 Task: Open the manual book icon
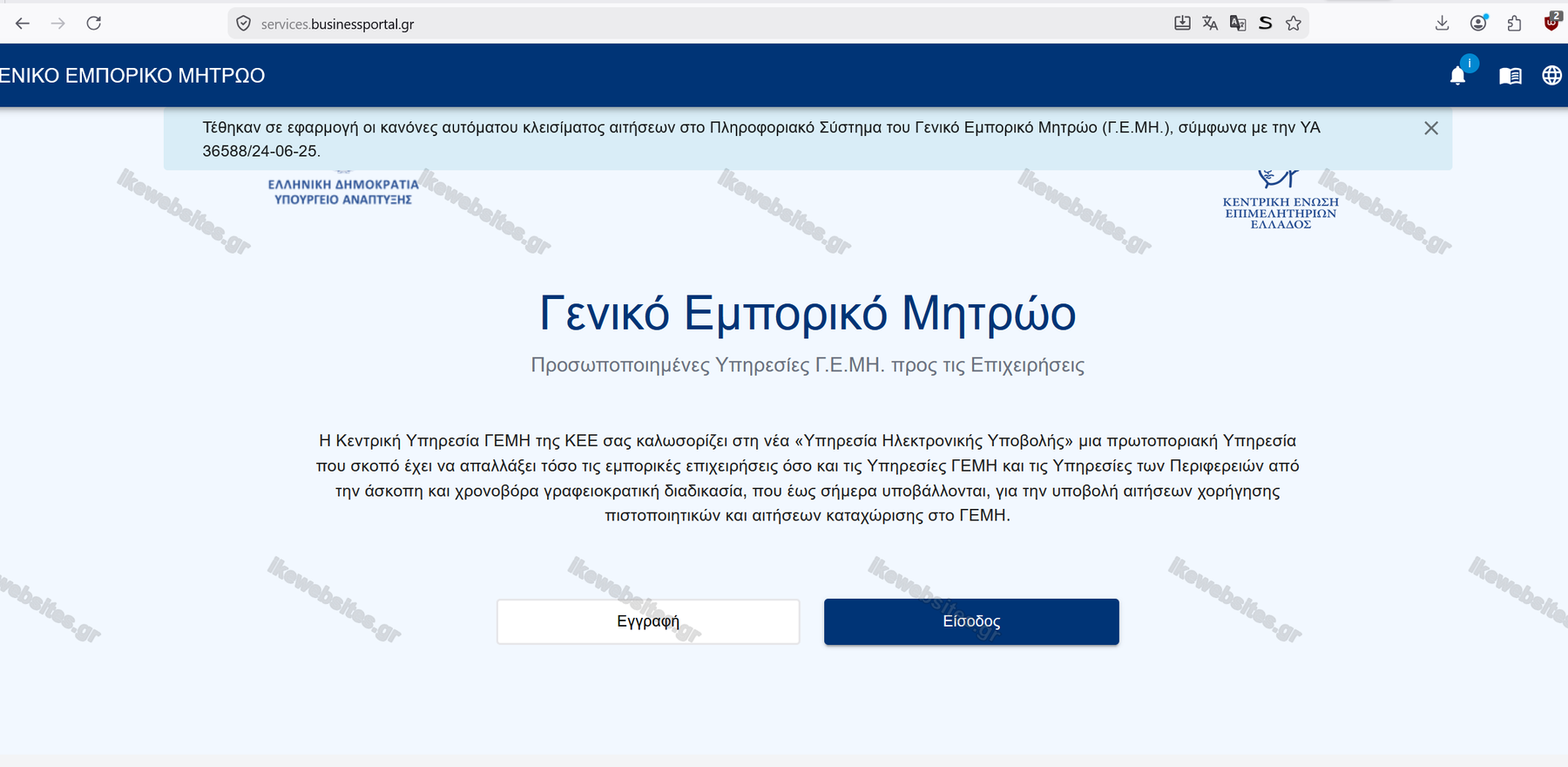[1511, 76]
